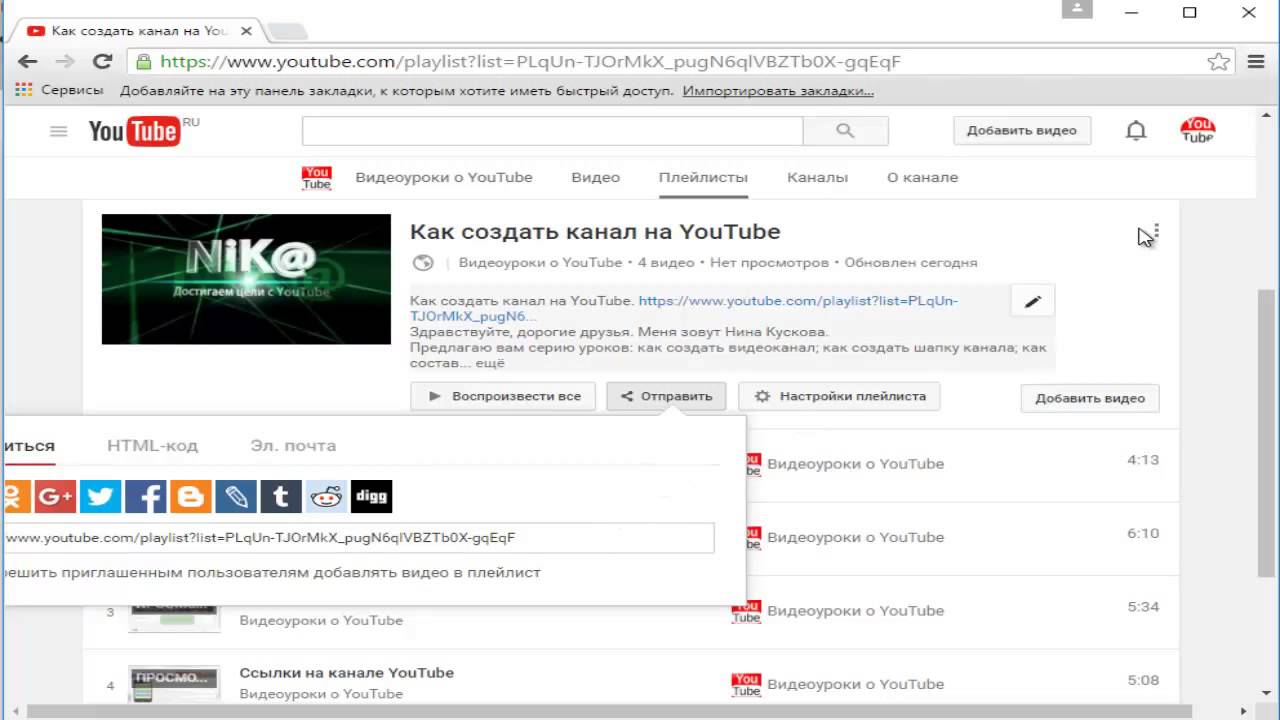This screenshot has width=1280, height=720.
Task: Open a new browser tab
Action: (288, 31)
